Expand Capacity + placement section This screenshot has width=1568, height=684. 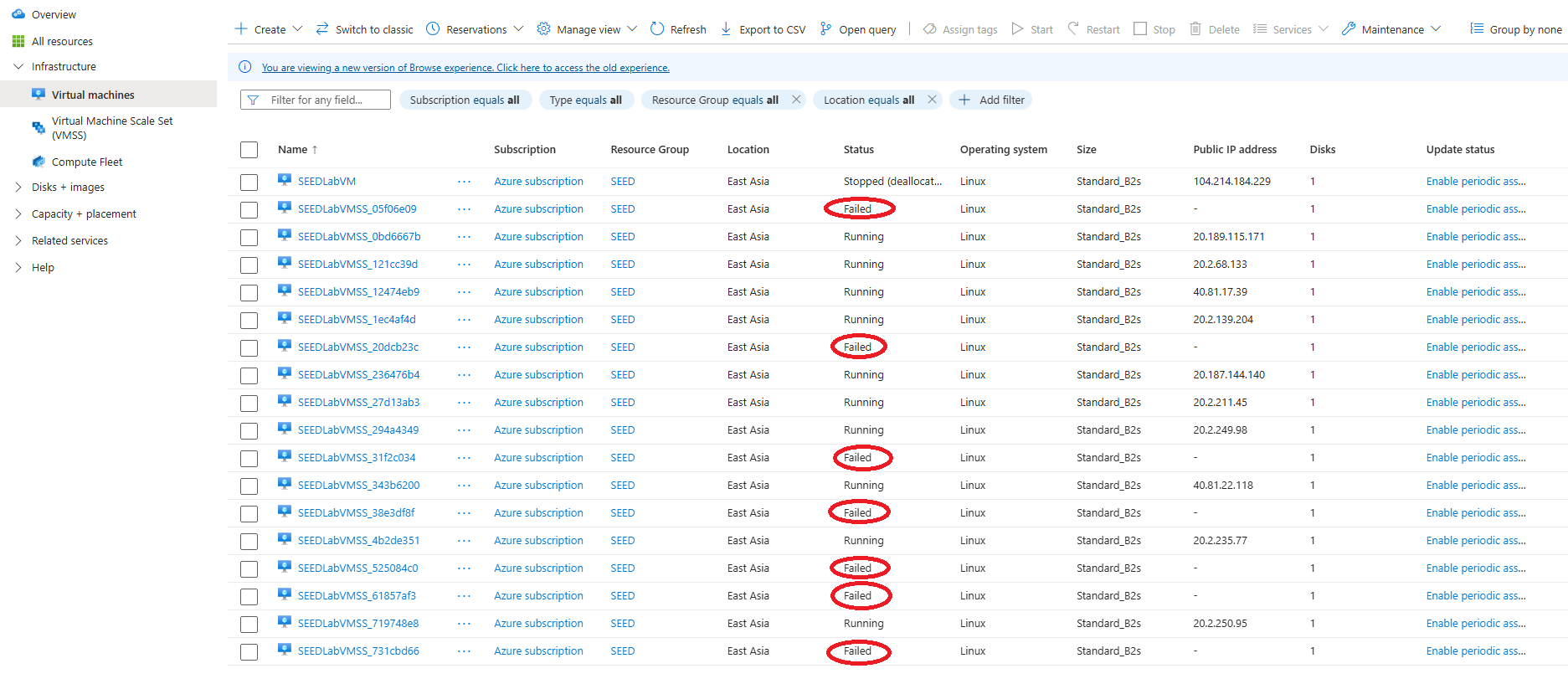18,213
